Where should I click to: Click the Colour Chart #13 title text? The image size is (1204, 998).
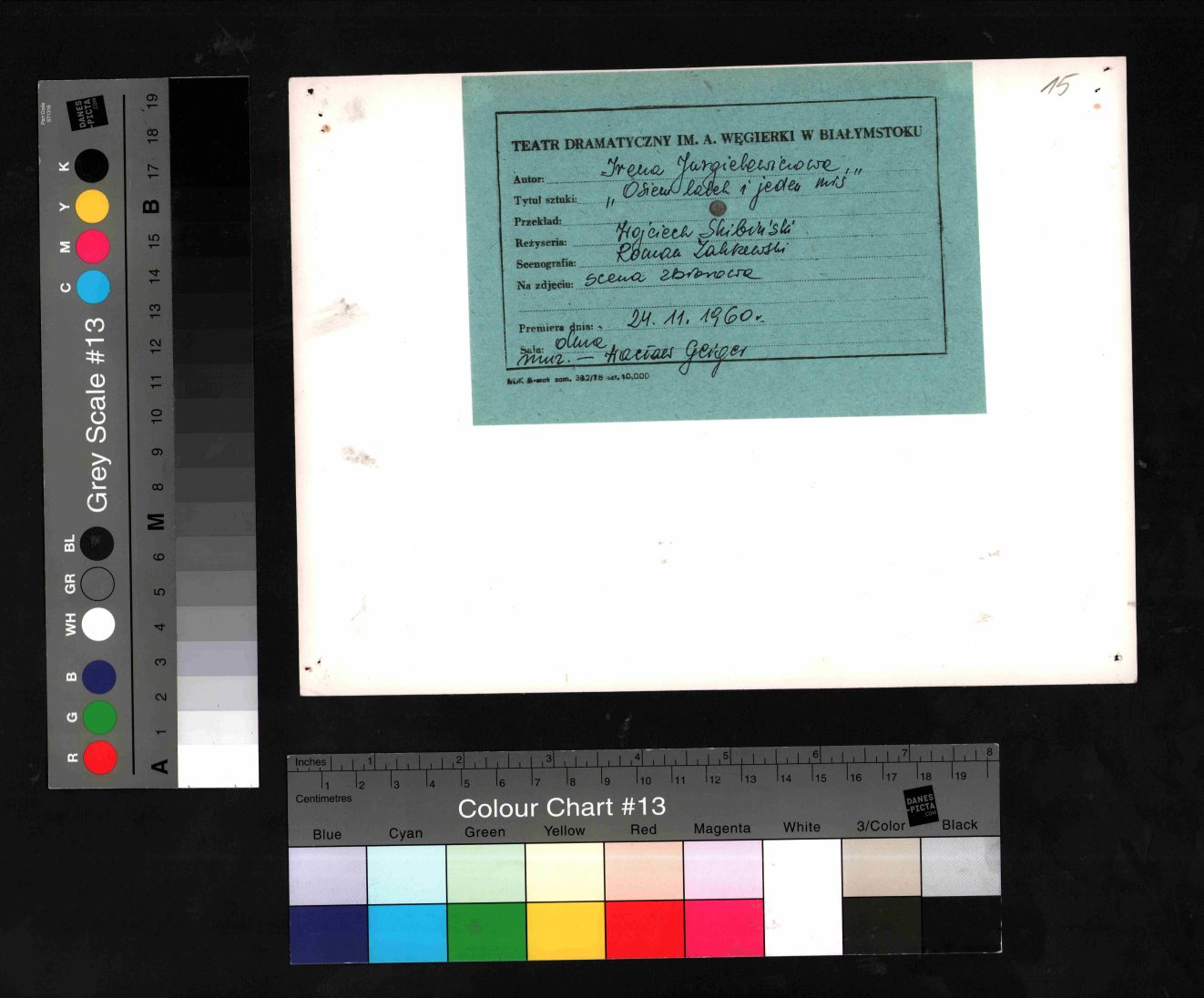(561, 808)
